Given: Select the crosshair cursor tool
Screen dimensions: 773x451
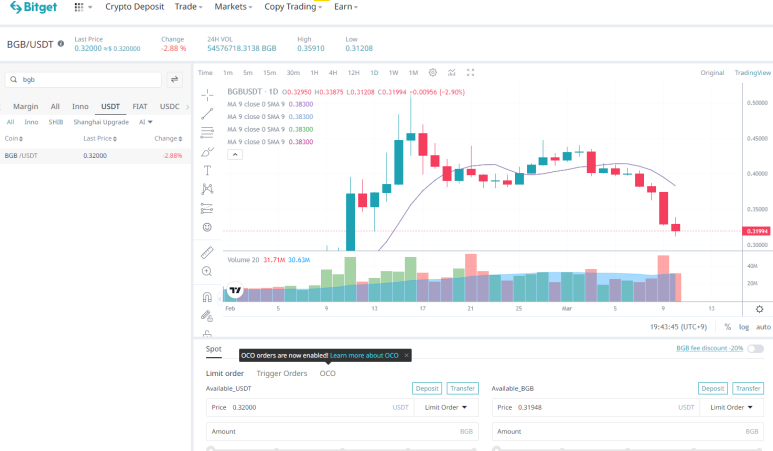Looking at the screenshot, I should 207,95.
